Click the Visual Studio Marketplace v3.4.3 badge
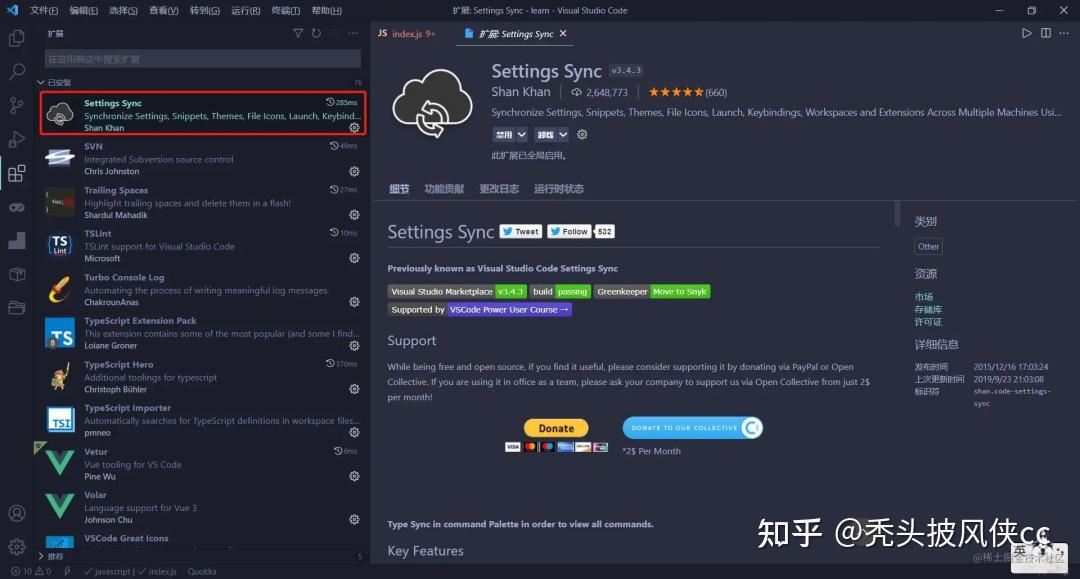 [457, 292]
